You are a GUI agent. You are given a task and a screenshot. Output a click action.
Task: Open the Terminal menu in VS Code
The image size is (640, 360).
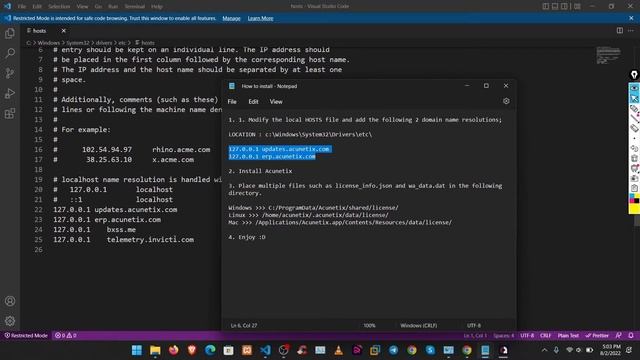134,7
